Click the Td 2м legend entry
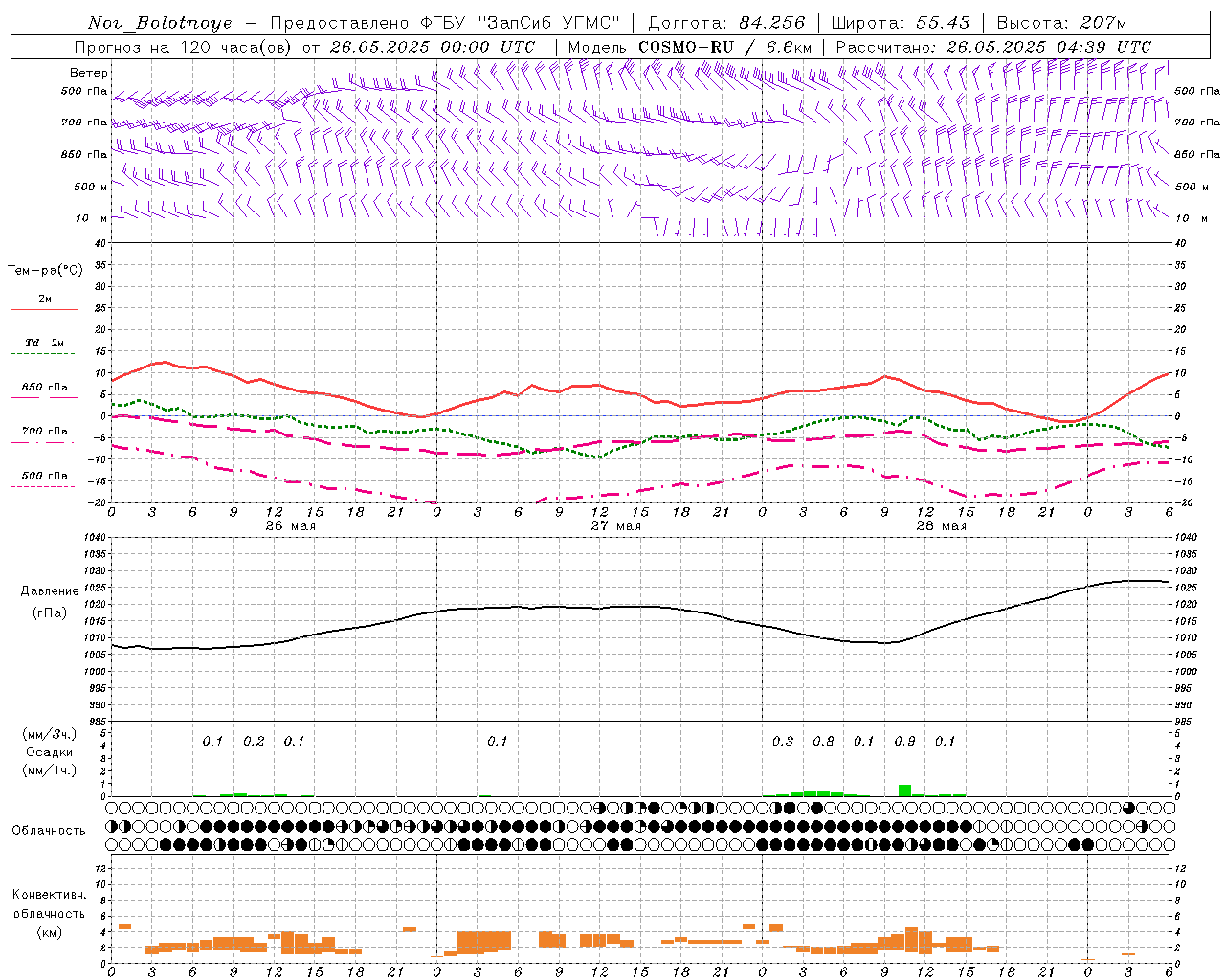The image size is (1225, 980). pyautogui.click(x=45, y=343)
